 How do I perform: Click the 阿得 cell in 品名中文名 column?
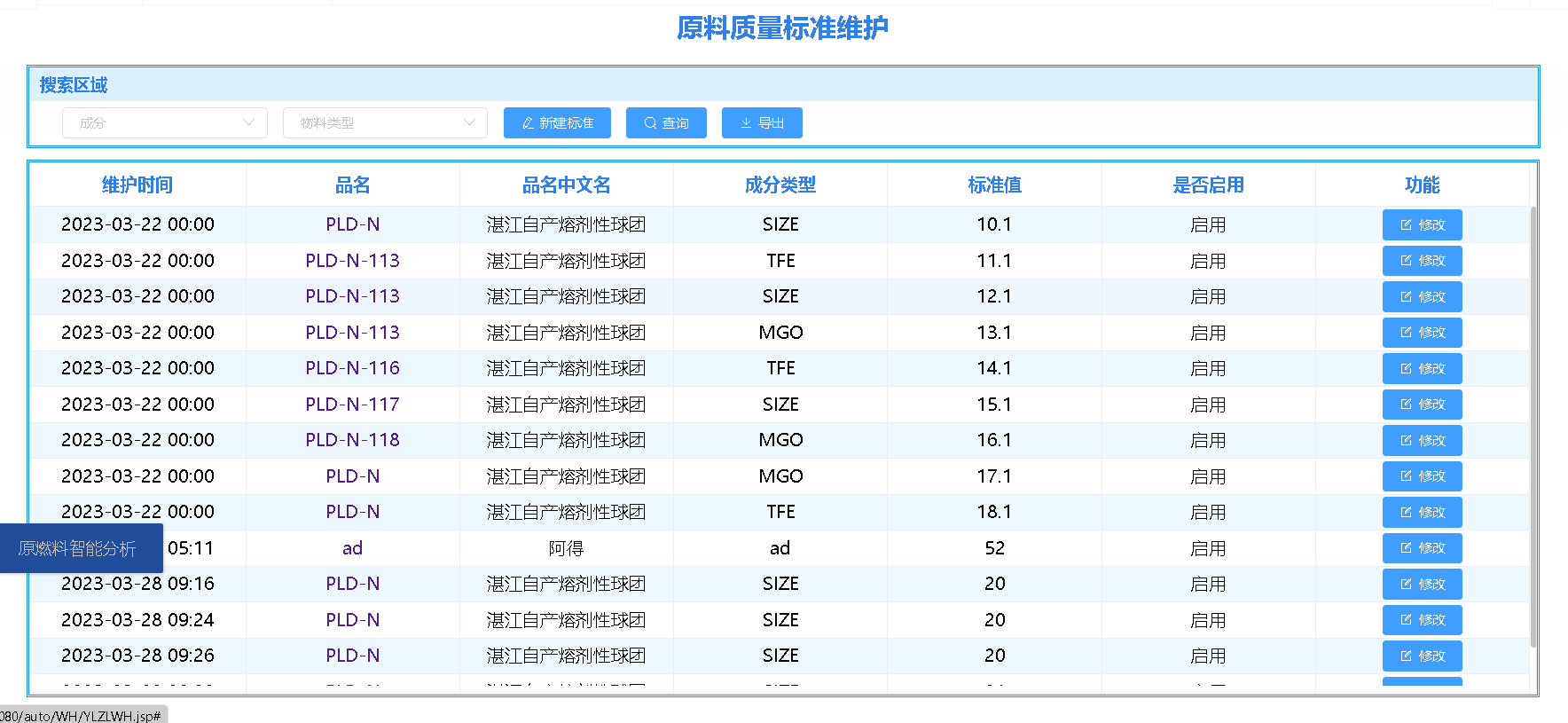(x=566, y=548)
